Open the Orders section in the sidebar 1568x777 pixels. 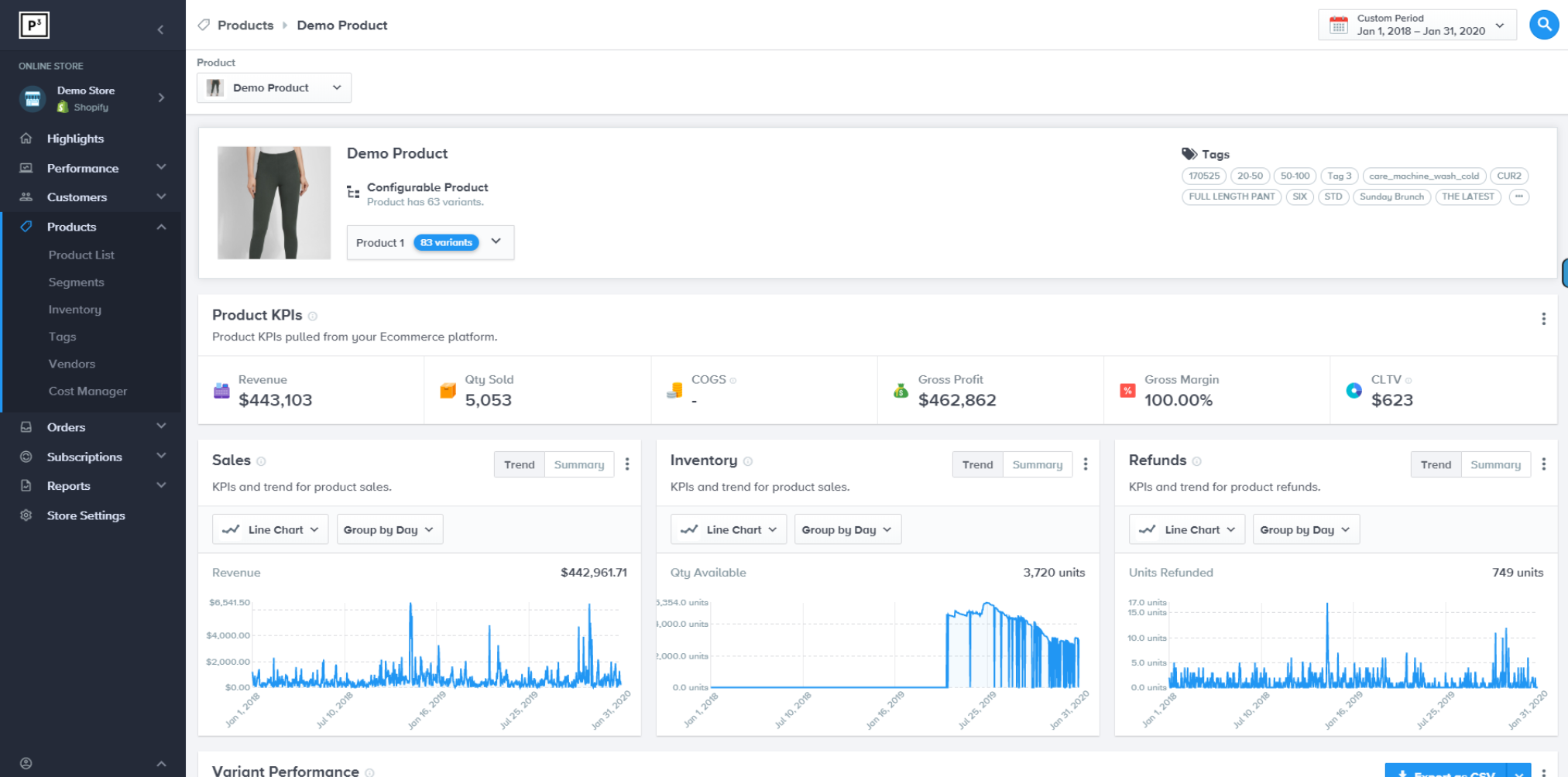tap(67, 426)
